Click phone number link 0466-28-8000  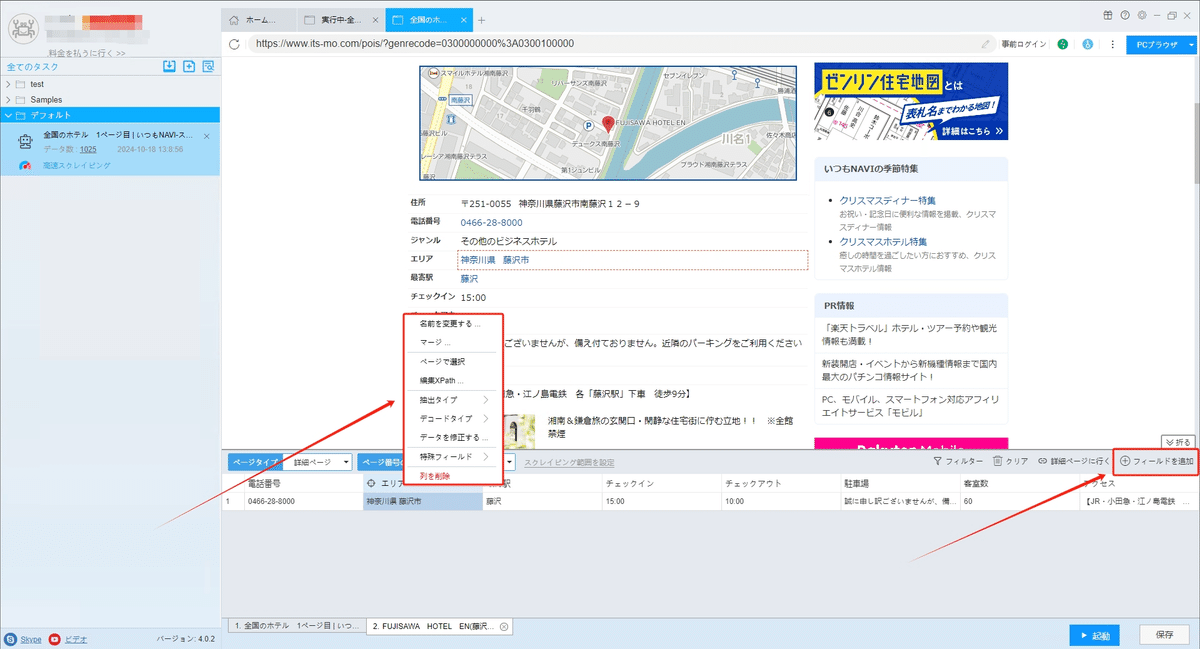[491, 222]
